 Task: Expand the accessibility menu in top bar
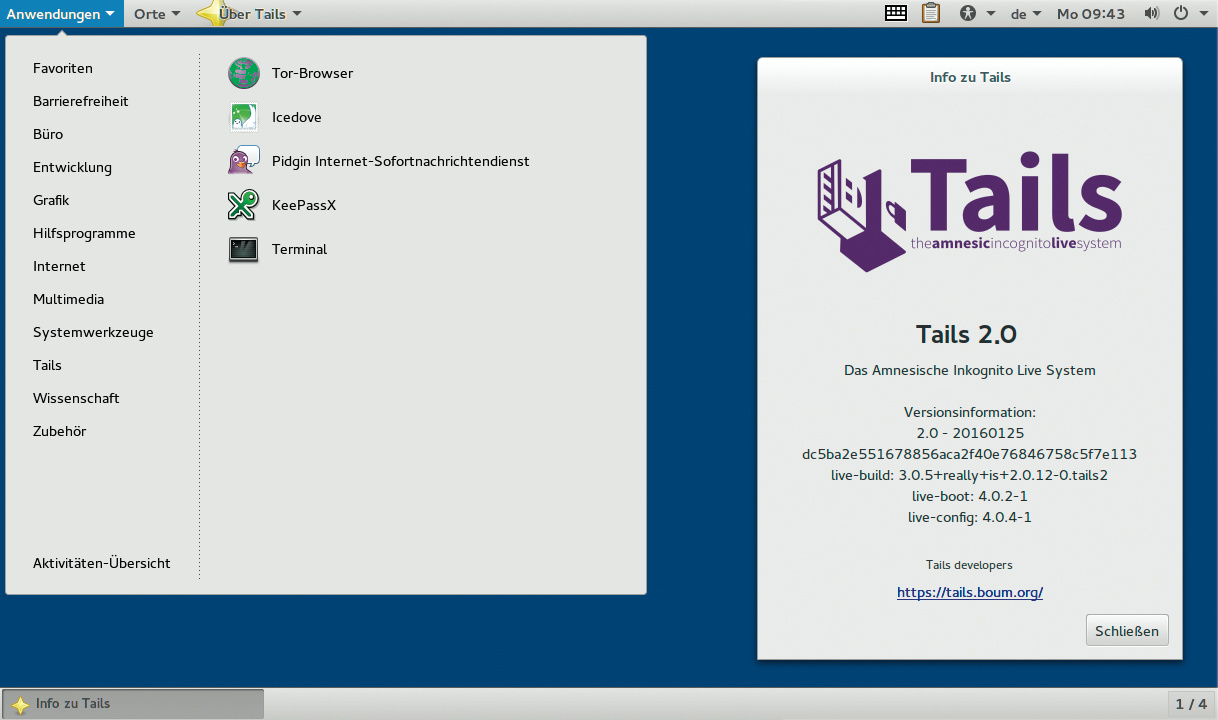(x=977, y=14)
